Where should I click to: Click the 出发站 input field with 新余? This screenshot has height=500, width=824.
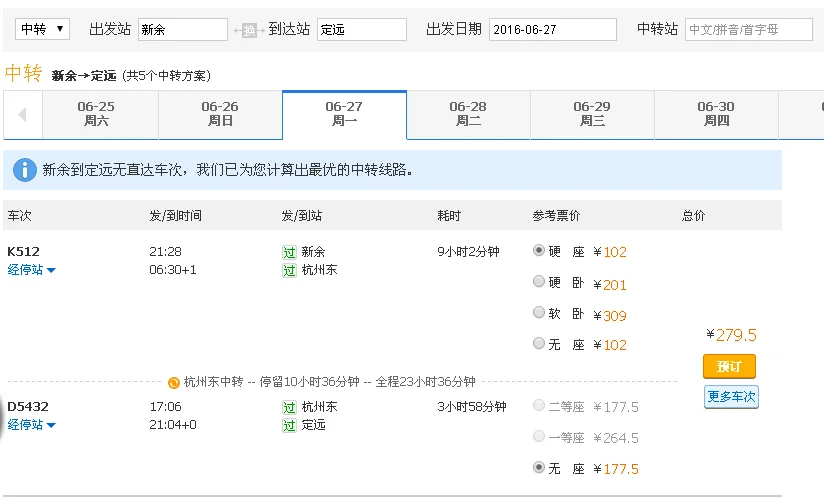pyautogui.click(x=183, y=29)
